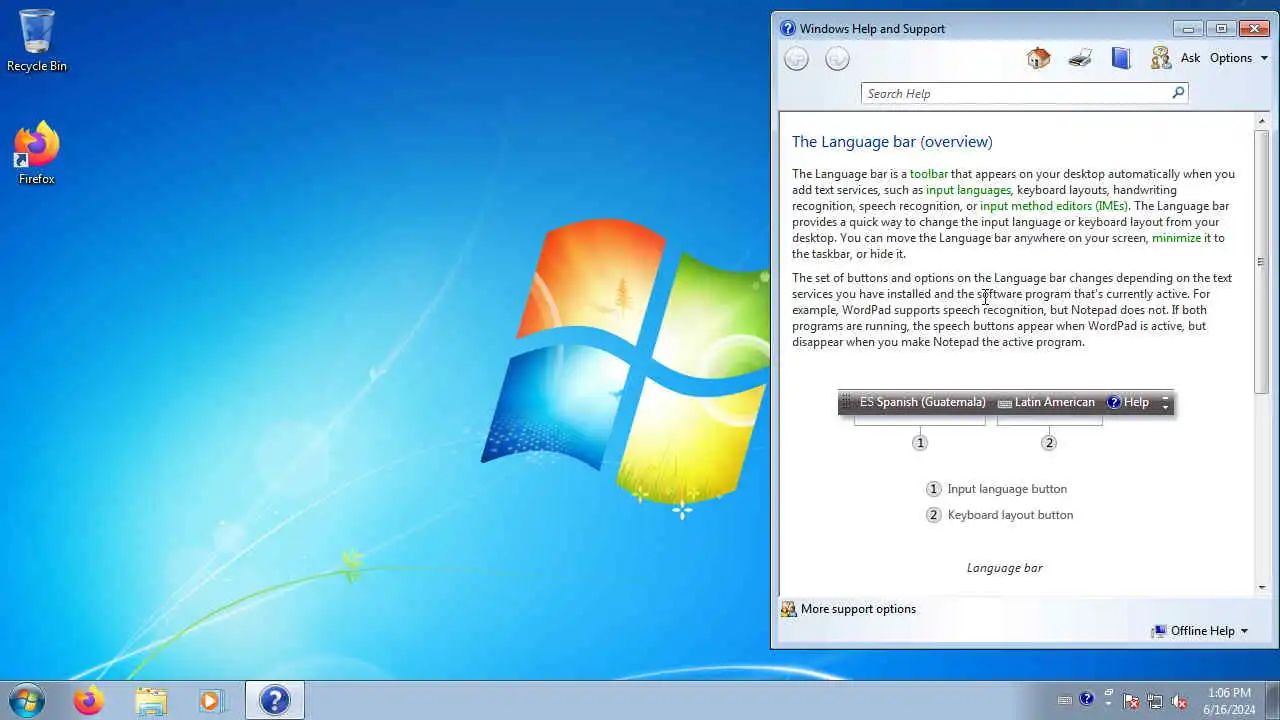Click Show desktop button at taskbar edge

1273,701
